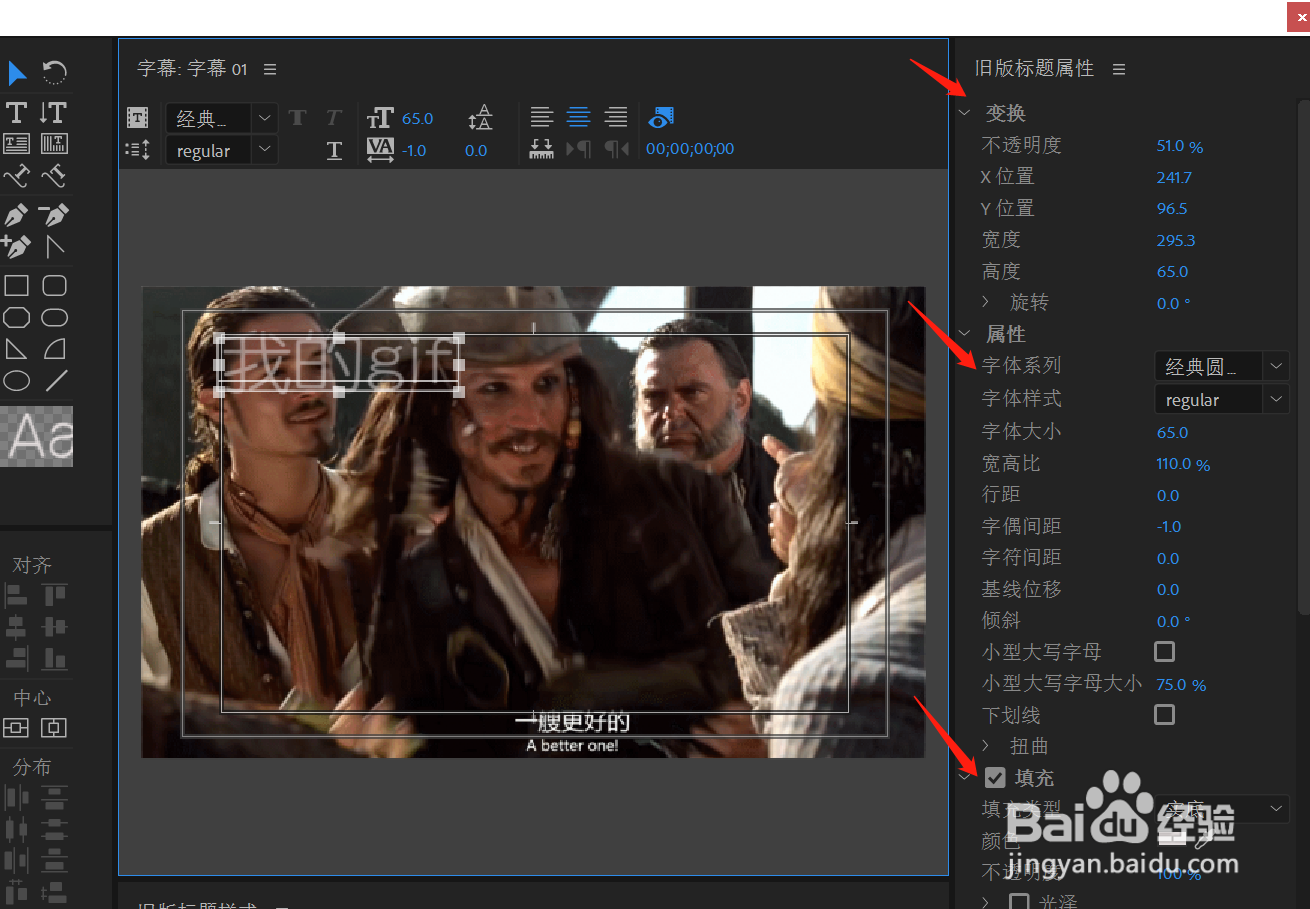Click the 小型大写字母大小 value 75.0 %

coord(1181,685)
